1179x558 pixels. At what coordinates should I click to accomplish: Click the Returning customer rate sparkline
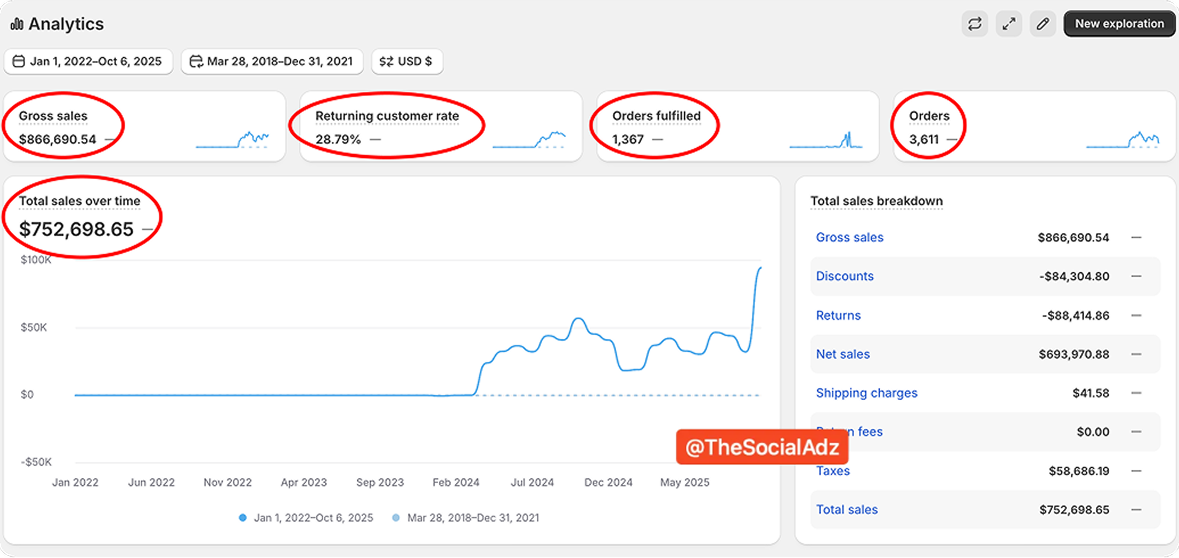[x=529, y=140]
